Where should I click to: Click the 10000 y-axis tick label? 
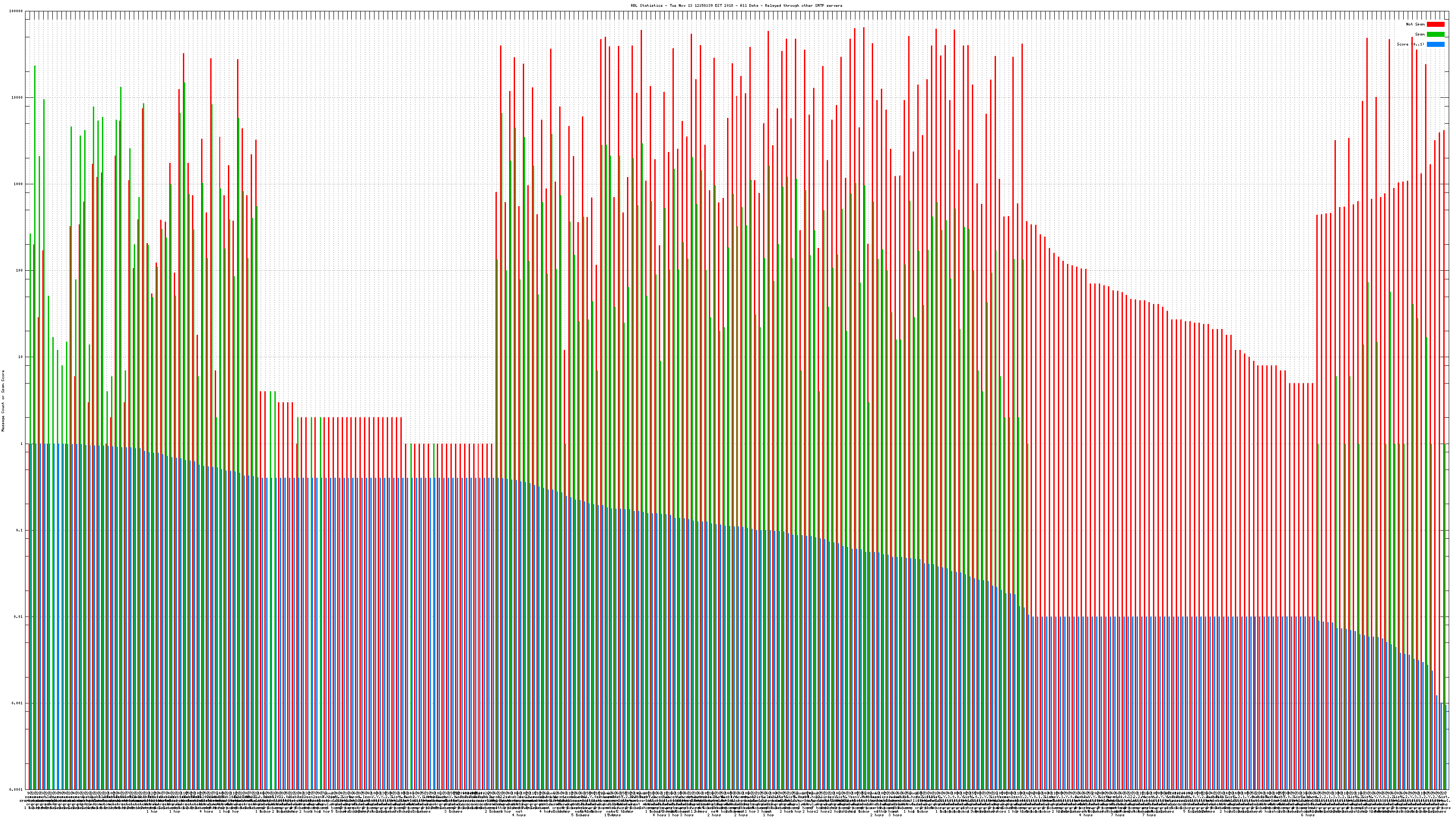(x=17, y=98)
